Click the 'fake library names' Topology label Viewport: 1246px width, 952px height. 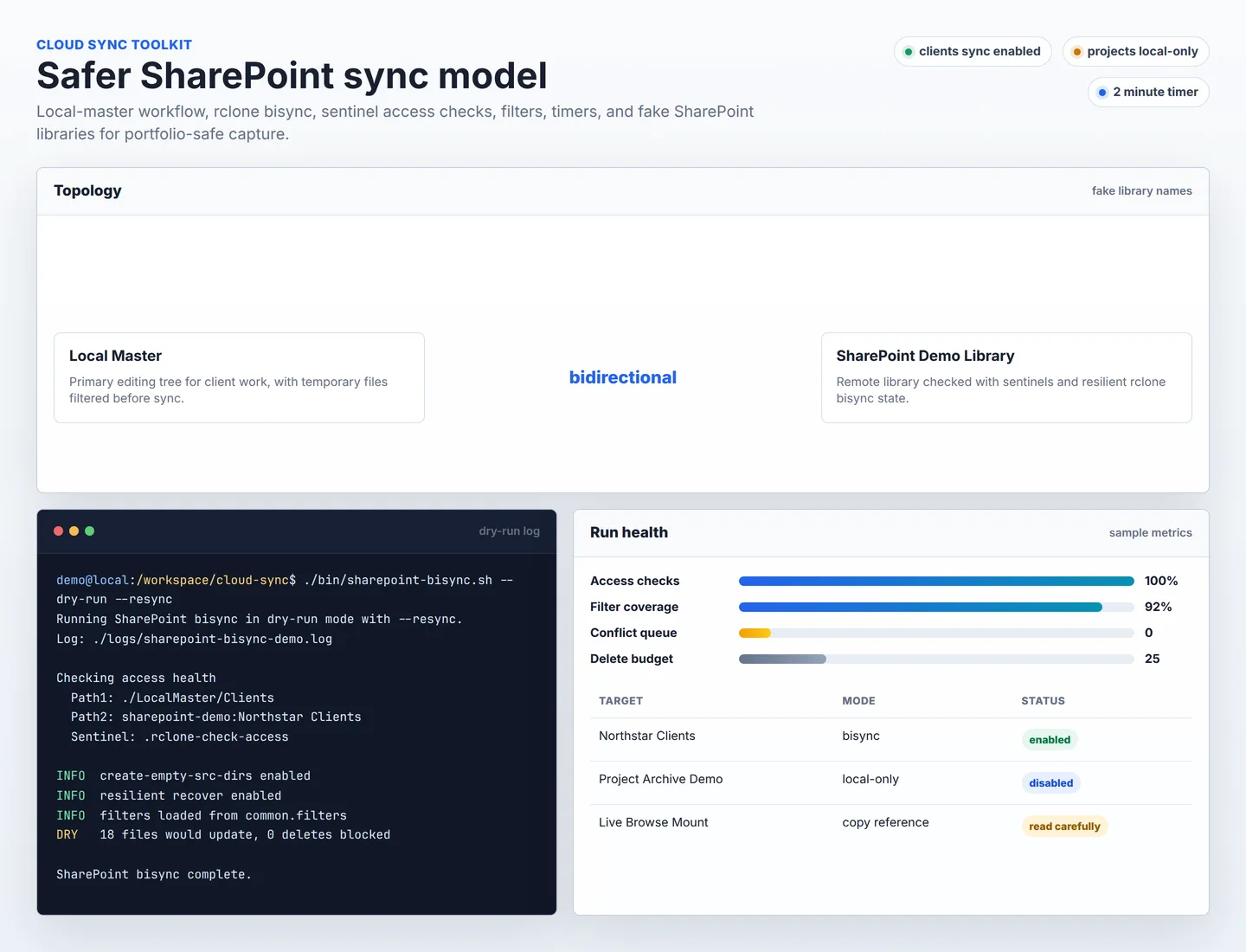[1141, 190]
